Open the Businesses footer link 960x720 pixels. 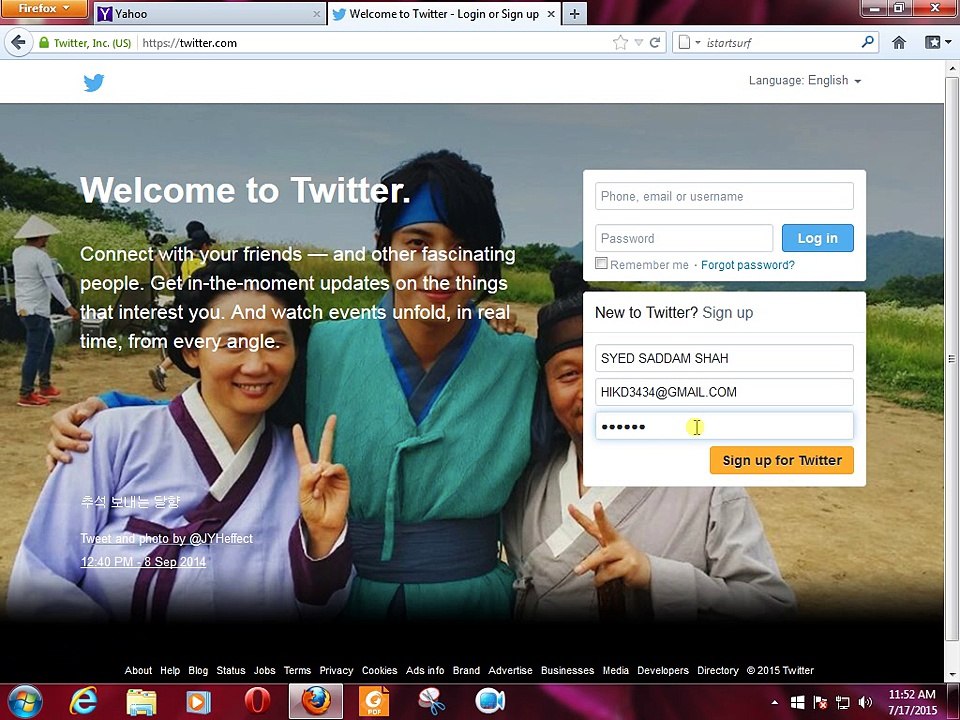[568, 670]
